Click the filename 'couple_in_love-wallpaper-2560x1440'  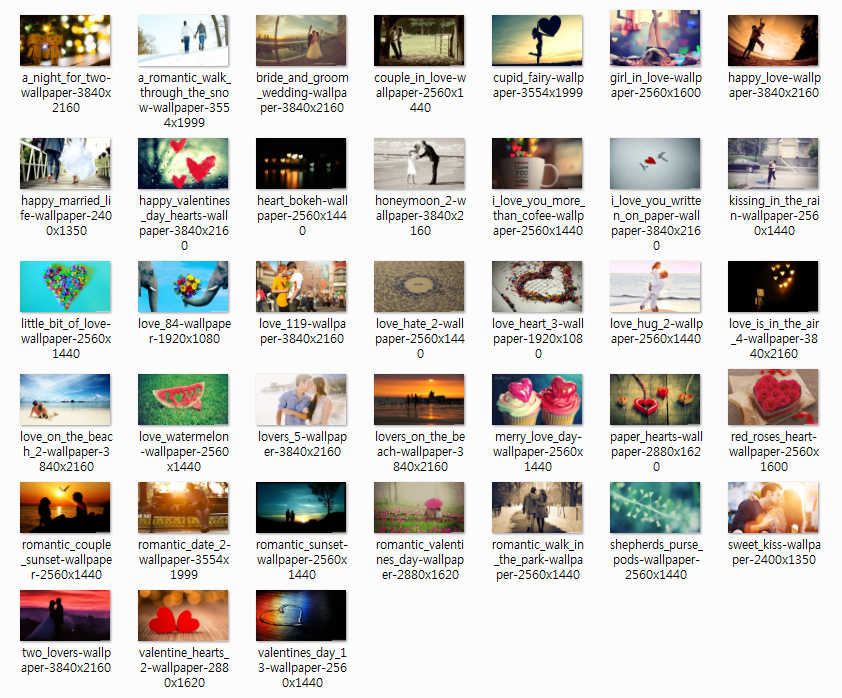pos(420,92)
